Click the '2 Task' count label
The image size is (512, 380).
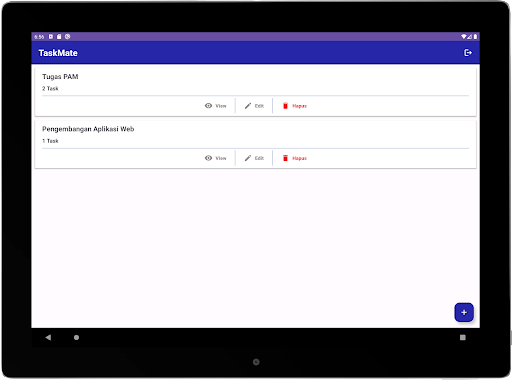tap(50, 88)
